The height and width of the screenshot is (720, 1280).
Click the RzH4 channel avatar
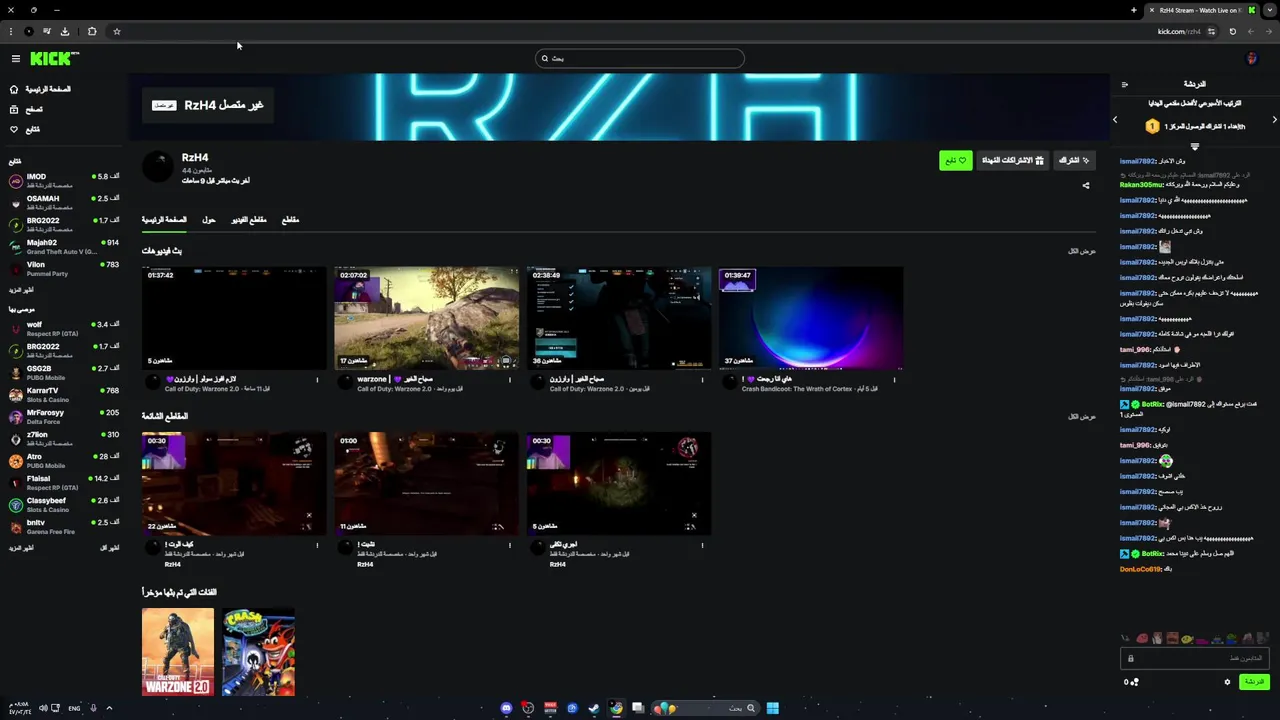[x=158, y=166]
